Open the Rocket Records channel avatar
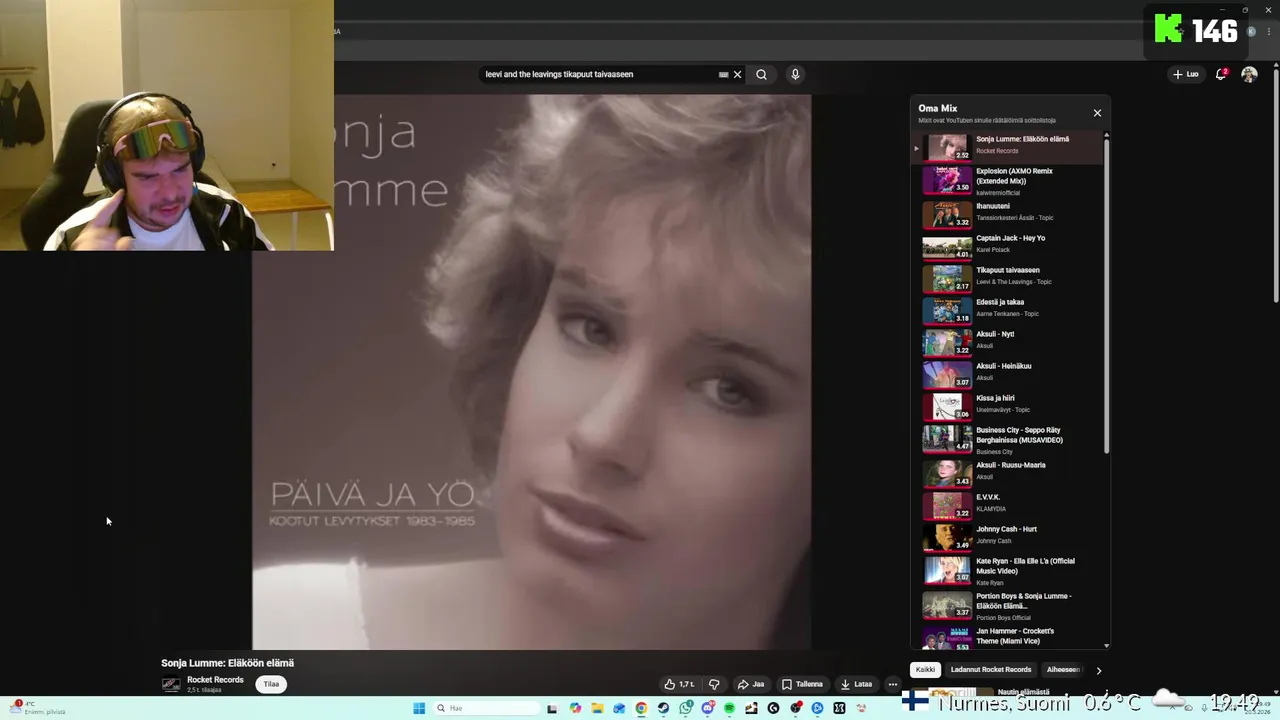The image size is (1280, 720). 171,684
